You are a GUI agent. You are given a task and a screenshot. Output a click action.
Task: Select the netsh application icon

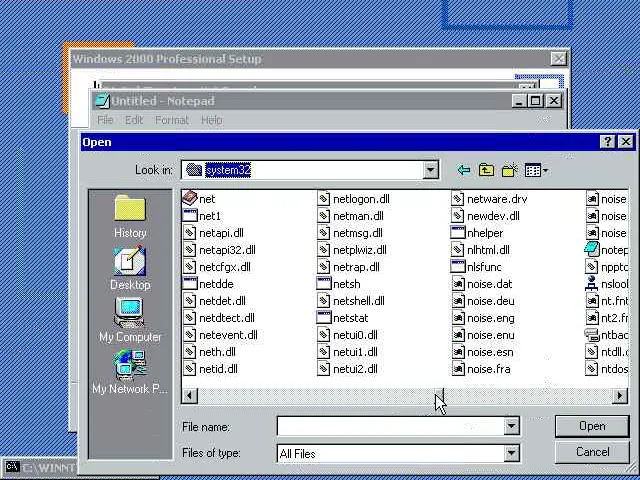[324, 284]
